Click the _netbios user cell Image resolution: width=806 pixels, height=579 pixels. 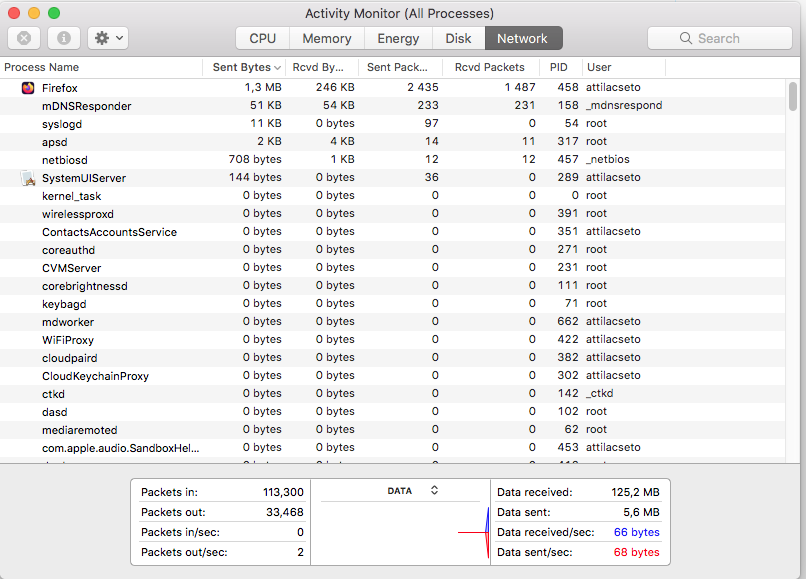point(608,159)
